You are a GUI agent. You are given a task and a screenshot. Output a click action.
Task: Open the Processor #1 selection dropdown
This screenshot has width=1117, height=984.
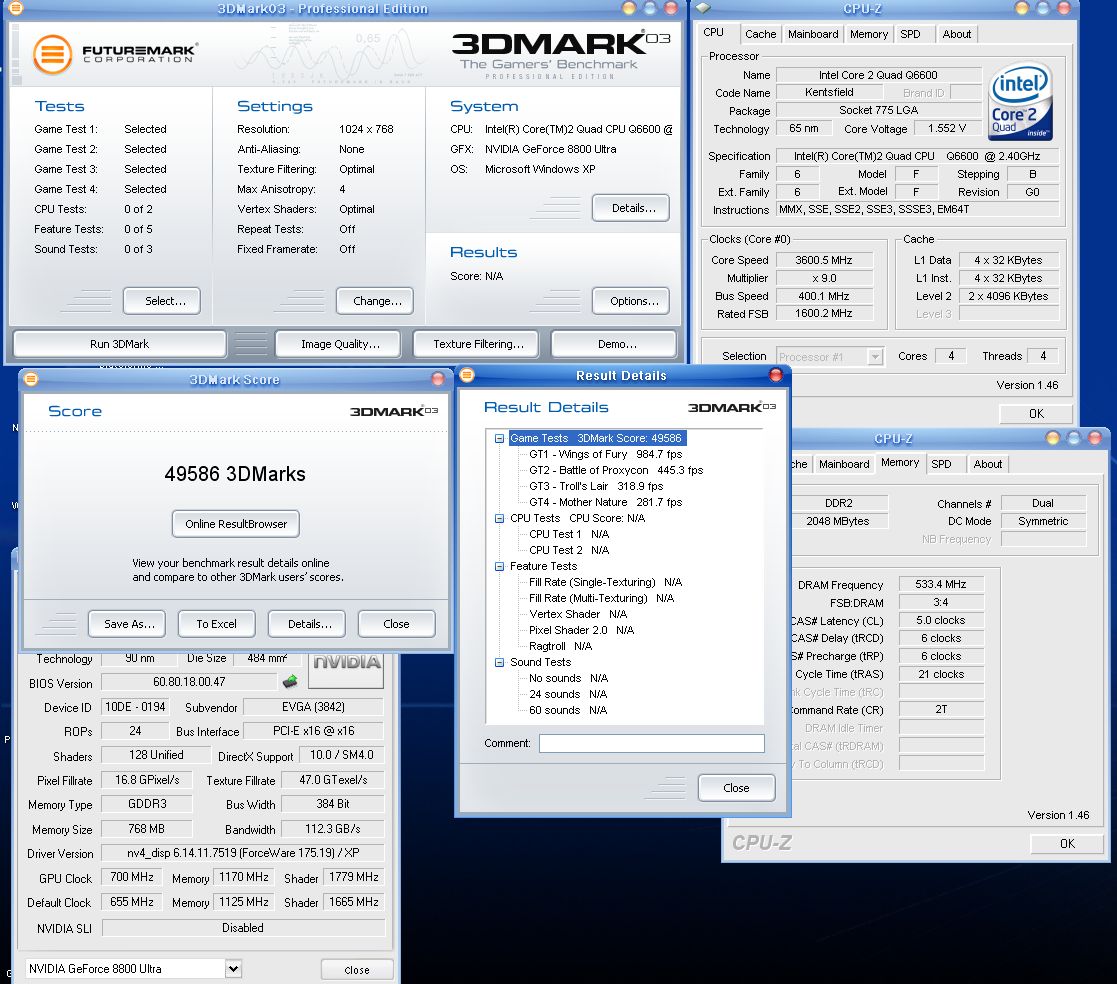tap(875, 356)
